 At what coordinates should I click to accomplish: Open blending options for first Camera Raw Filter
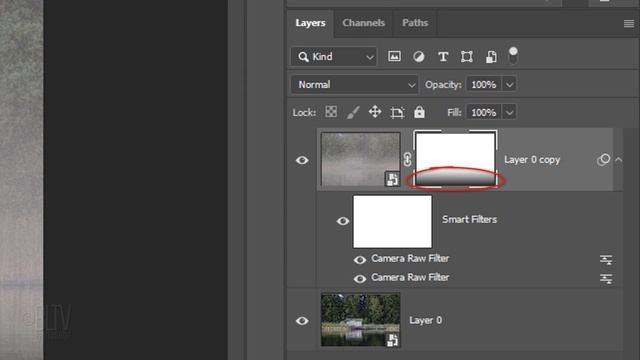point(606,259)
